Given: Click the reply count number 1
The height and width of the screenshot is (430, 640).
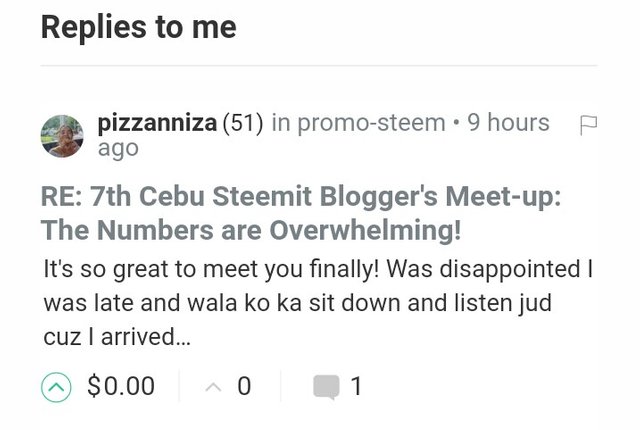Looking at the screenshot, I should click(x=357, y=386).
